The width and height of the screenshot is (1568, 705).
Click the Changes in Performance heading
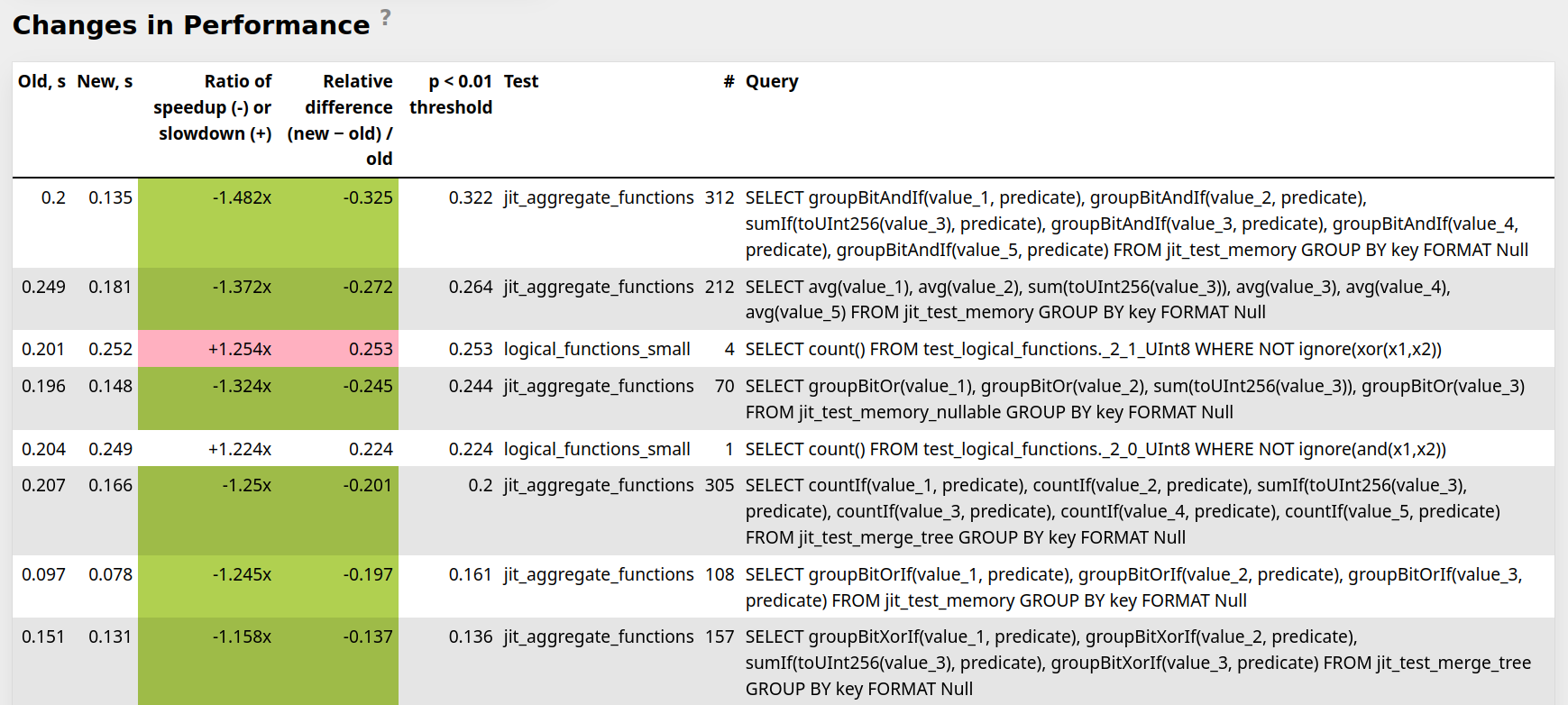191,25
